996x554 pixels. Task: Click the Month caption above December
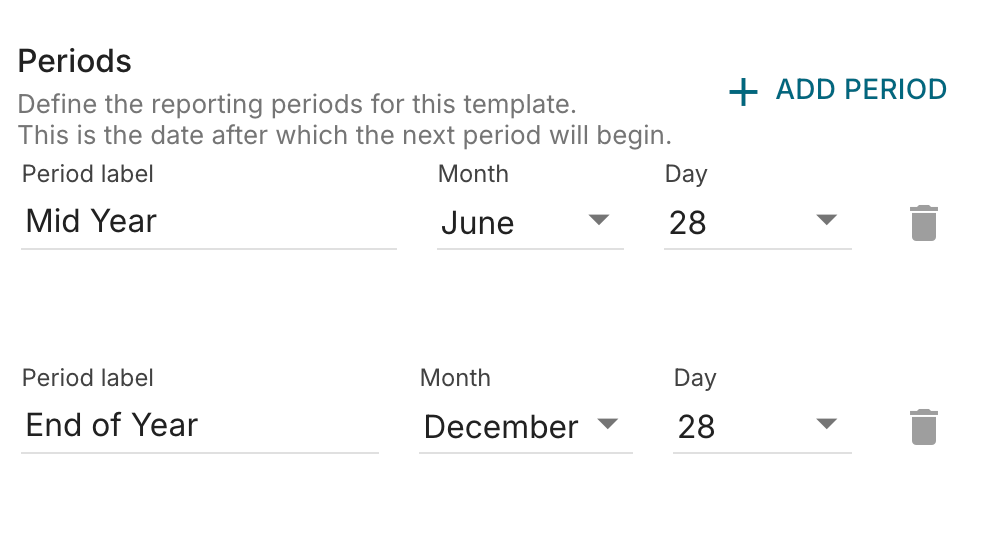455,378
